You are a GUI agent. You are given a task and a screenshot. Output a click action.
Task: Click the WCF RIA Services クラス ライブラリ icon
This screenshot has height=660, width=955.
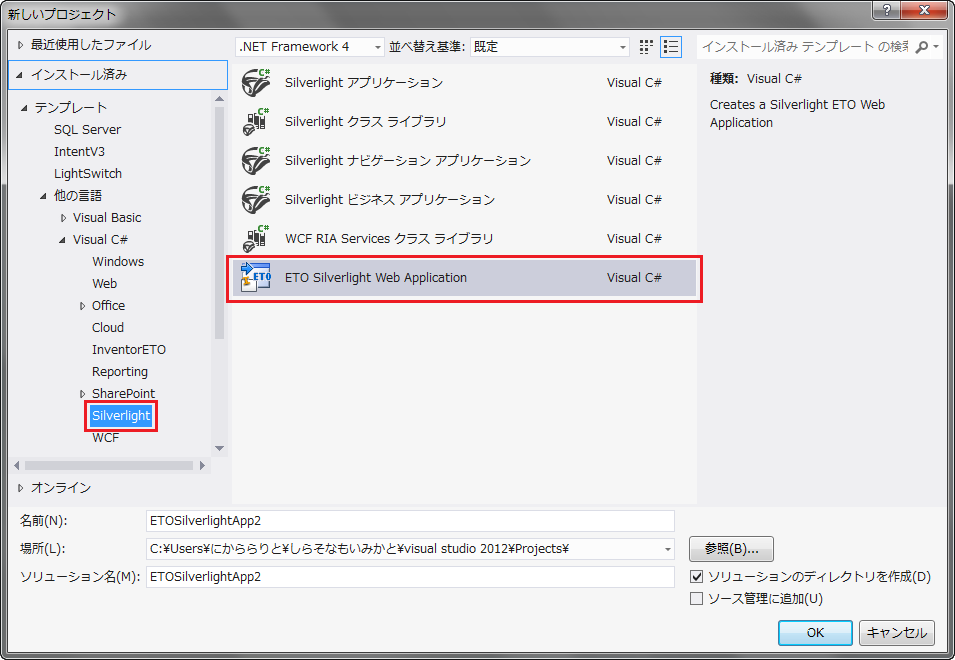[256, 239]
